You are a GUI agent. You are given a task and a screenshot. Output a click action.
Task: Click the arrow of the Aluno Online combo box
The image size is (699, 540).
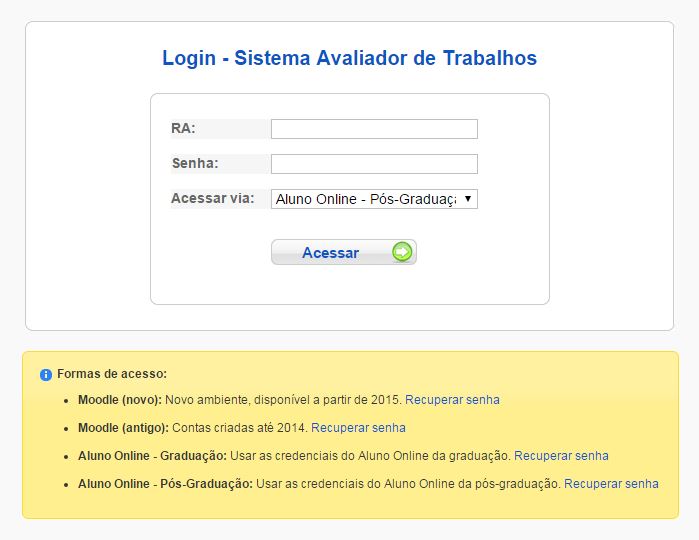click(467, 199)
